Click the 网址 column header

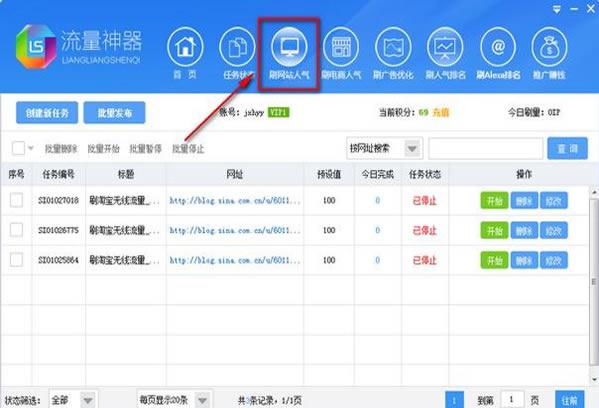point(235,175)
